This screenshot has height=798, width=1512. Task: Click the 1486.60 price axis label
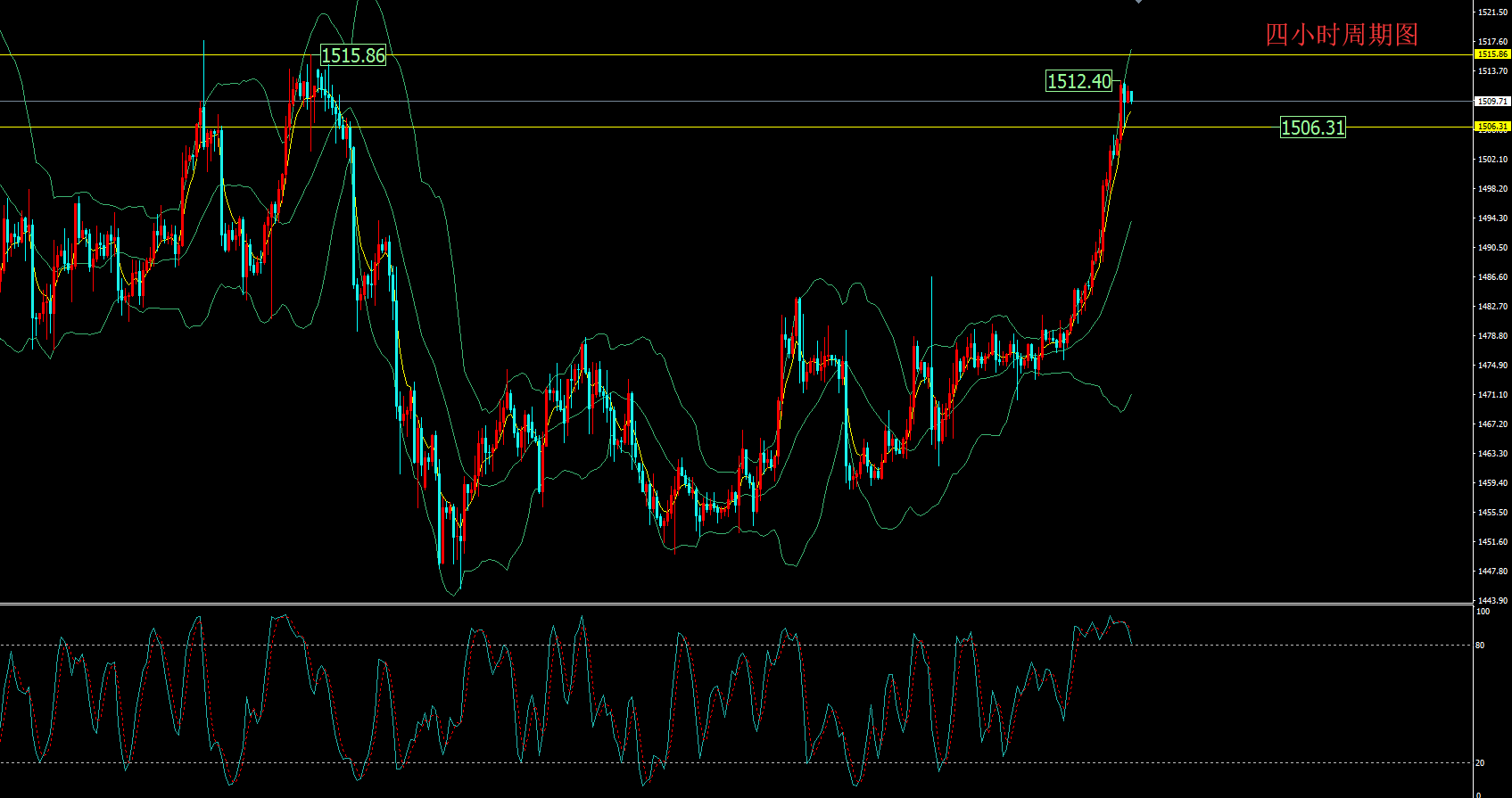point(1492,277)
